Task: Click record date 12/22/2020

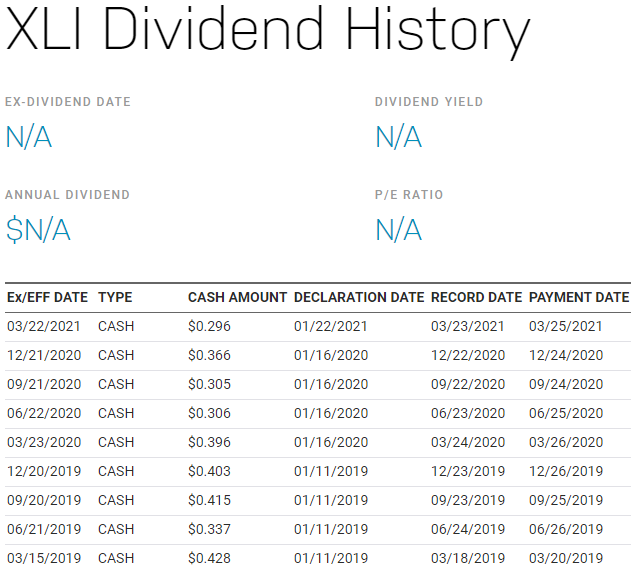Action: 468,355
